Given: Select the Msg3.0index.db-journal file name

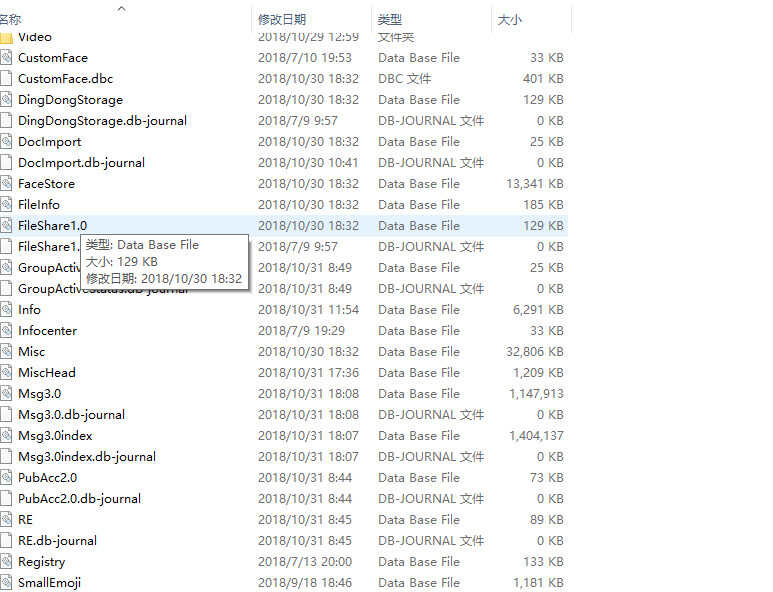Looking at the screenshot, I should (x=87, y=457).
